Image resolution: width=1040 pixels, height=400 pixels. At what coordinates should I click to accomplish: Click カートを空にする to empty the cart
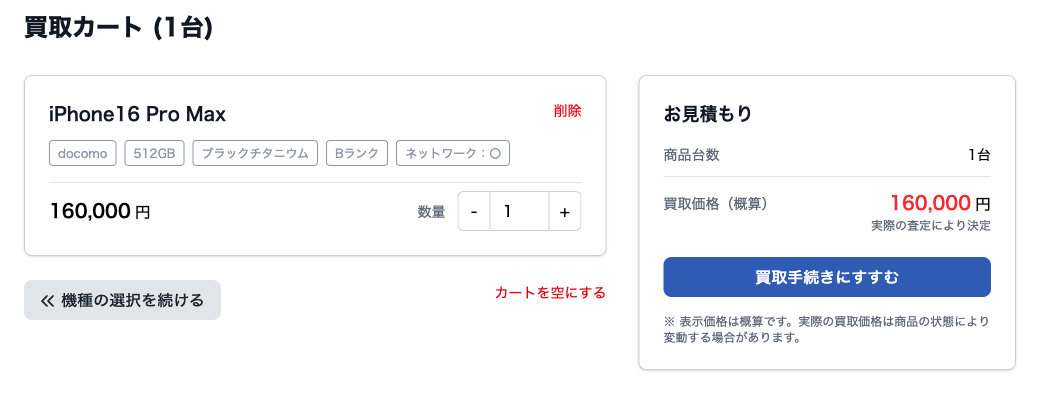tap(550, 293)
